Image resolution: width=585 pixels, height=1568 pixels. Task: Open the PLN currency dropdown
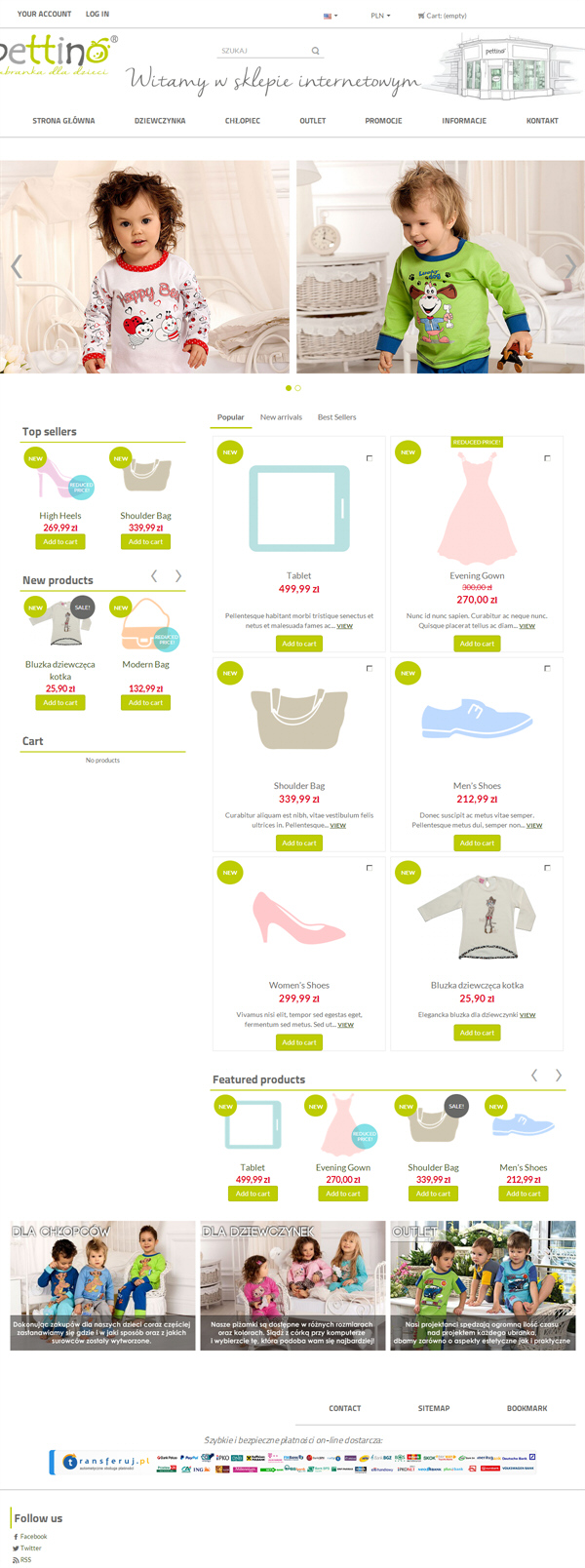tap(380, 16)
